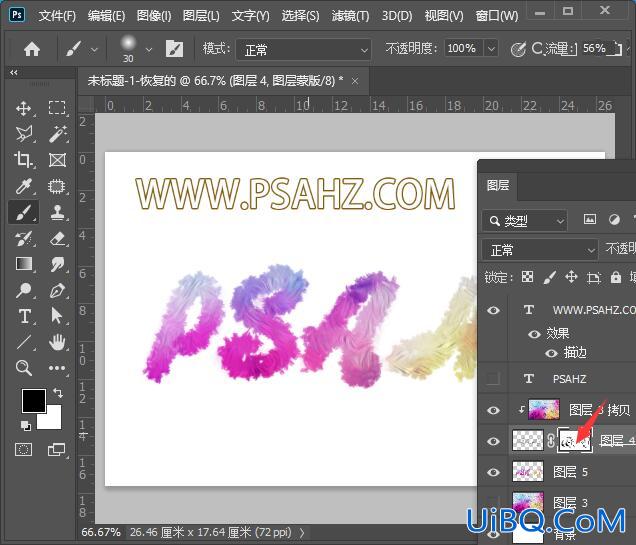This screenshot has width=636, height=545.
Task: Close the 未标题-1 document tab
Action: point(355,81)
